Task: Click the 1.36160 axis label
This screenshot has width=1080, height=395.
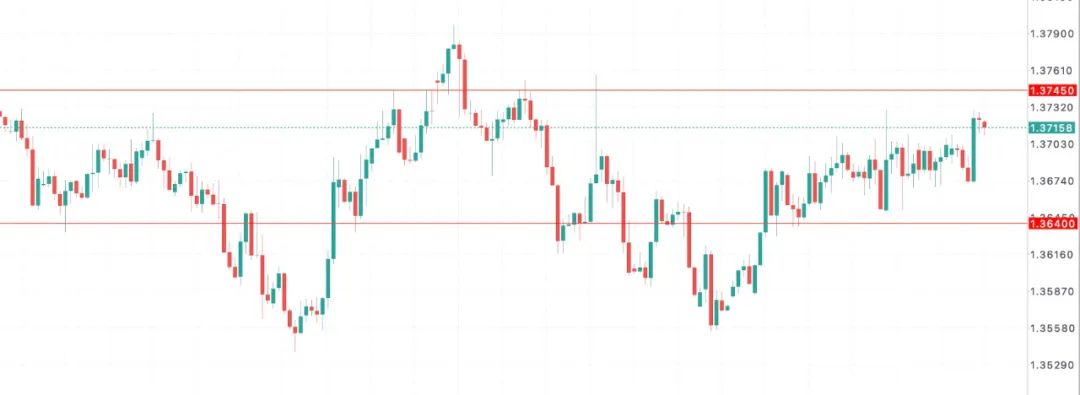Action: click(1052, 254)
